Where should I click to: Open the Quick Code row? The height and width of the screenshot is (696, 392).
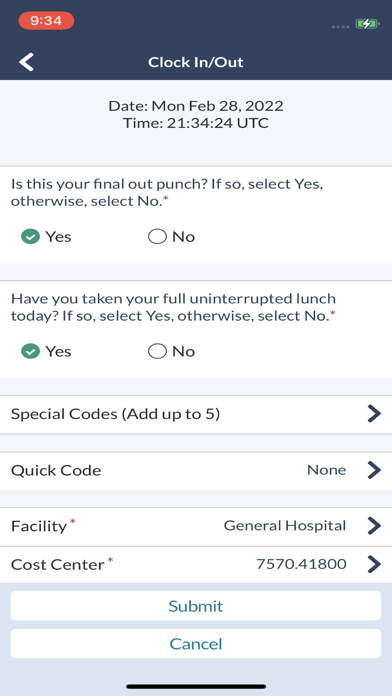tap(196, 471)
